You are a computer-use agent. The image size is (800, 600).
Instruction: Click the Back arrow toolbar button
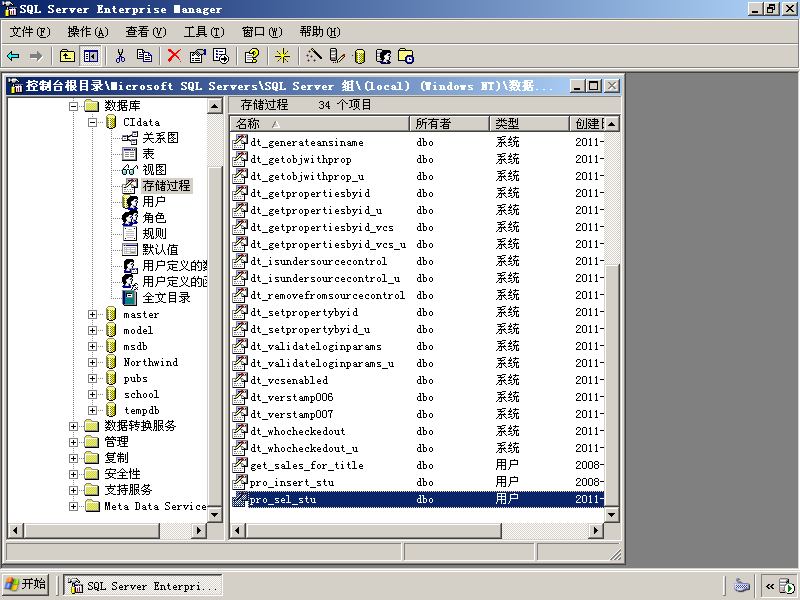coord(14,56)
